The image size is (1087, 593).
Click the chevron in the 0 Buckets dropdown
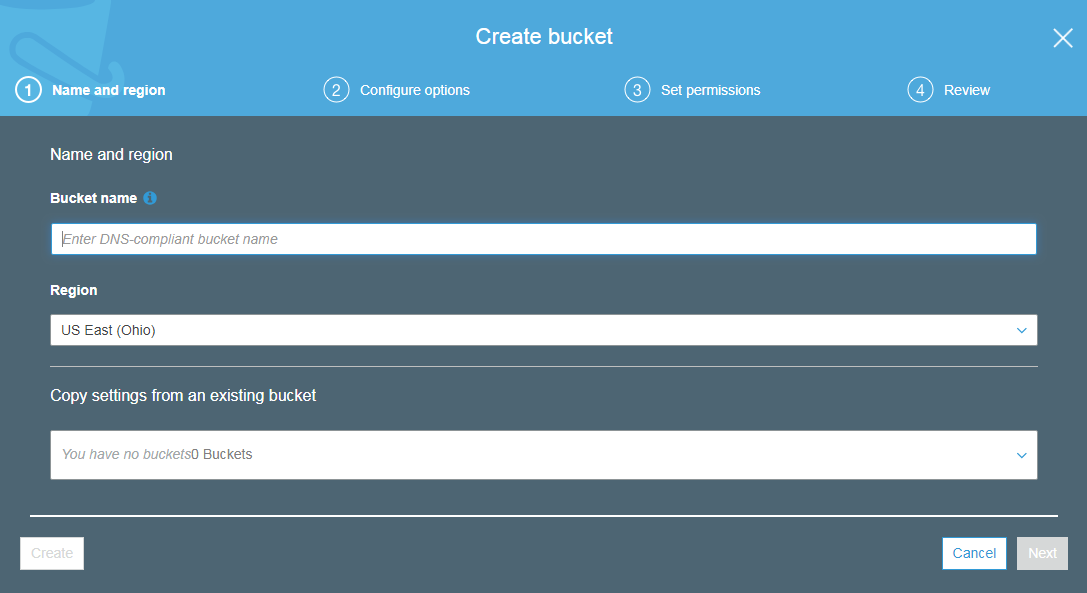click(1021, 456)
